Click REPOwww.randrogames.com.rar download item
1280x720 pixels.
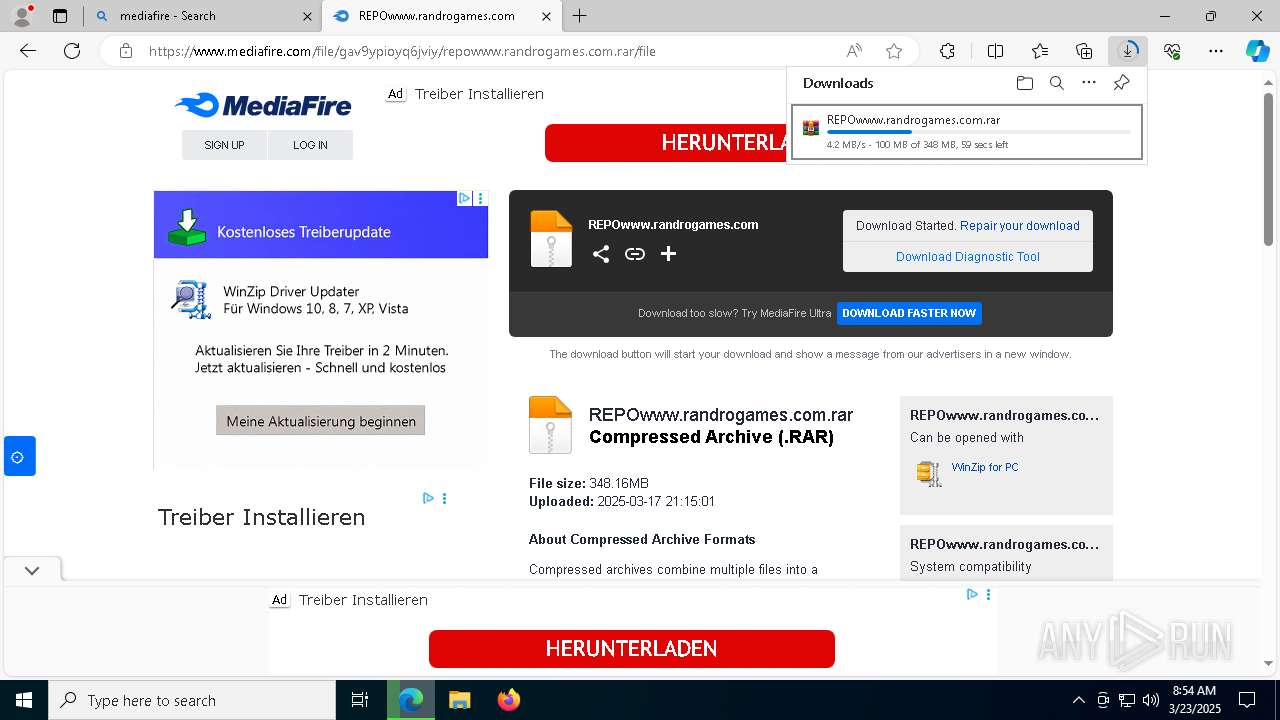pyautogui.click(x=967, y=133)
